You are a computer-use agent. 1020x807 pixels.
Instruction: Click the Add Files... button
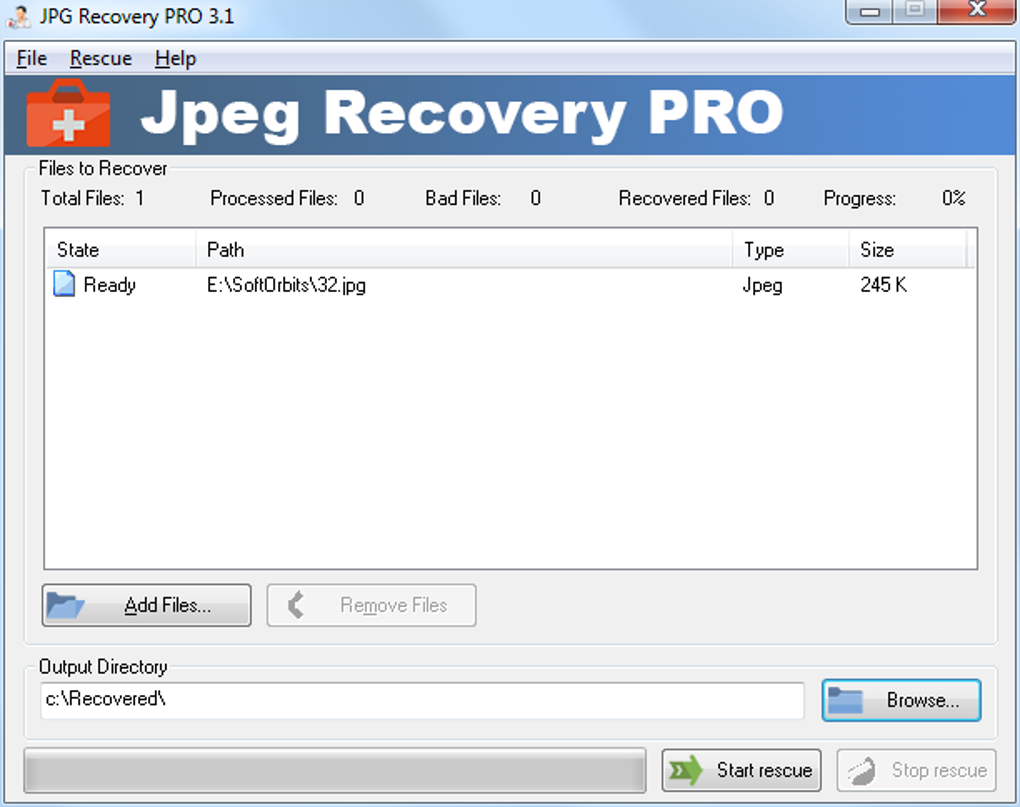coord(146,605)
